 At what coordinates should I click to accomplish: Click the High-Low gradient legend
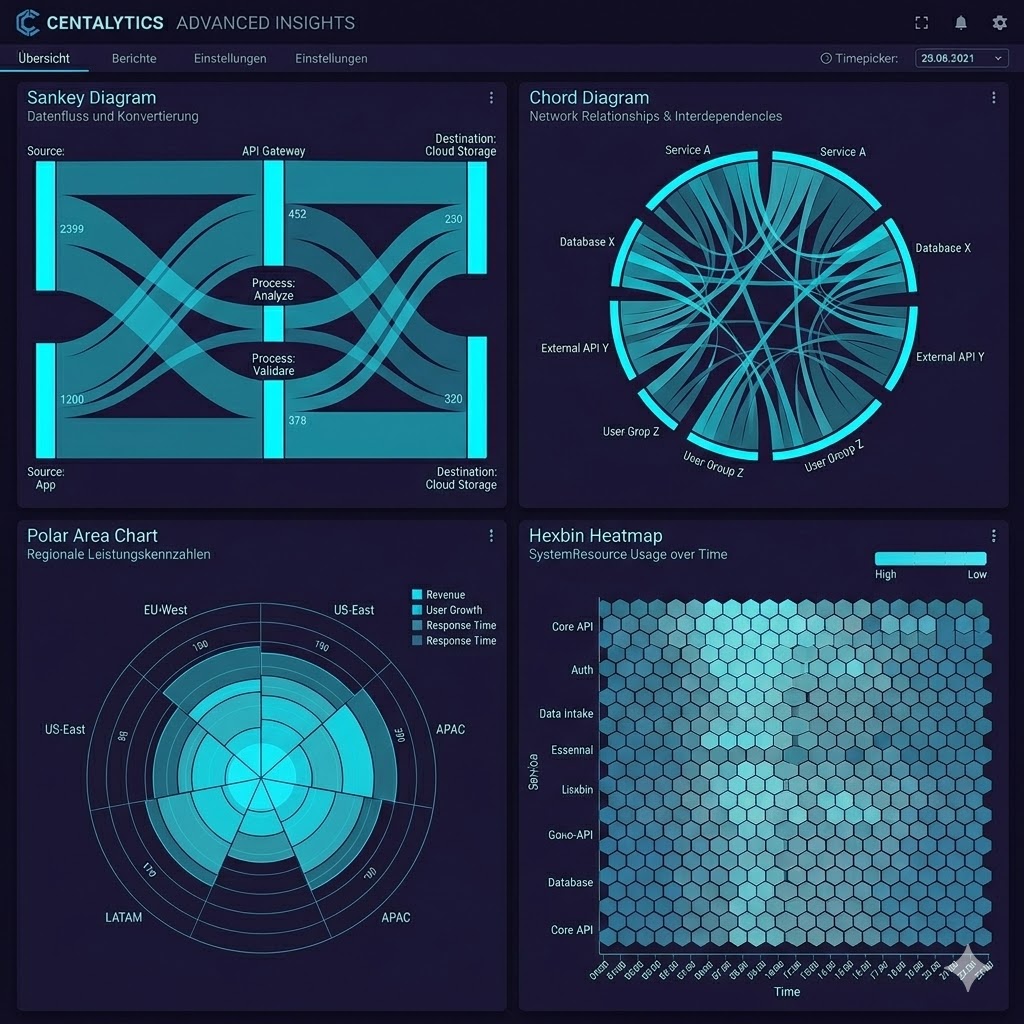(x=930, y=557)
